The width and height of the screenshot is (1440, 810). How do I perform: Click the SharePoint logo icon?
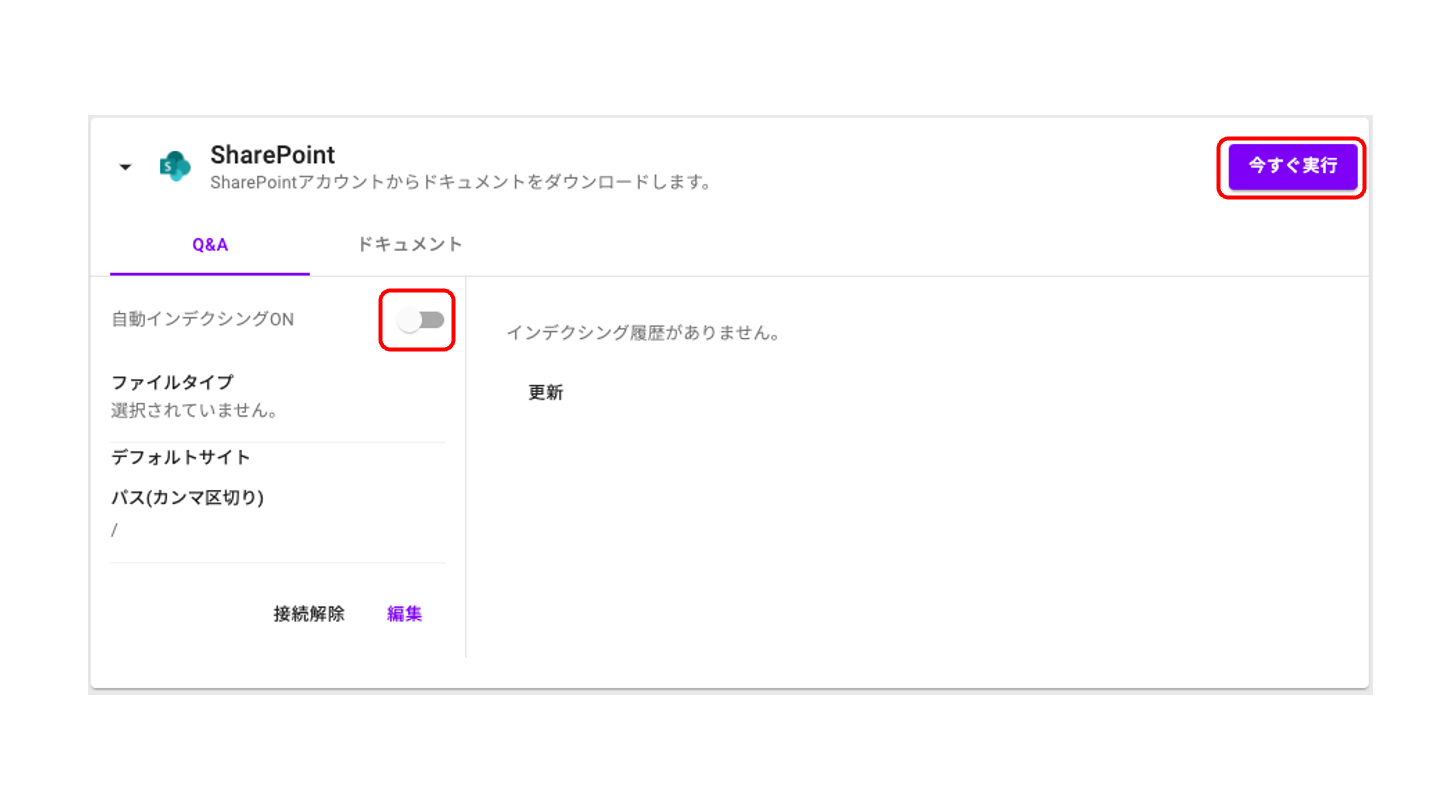pyautogui.click(x=175, y=166)
